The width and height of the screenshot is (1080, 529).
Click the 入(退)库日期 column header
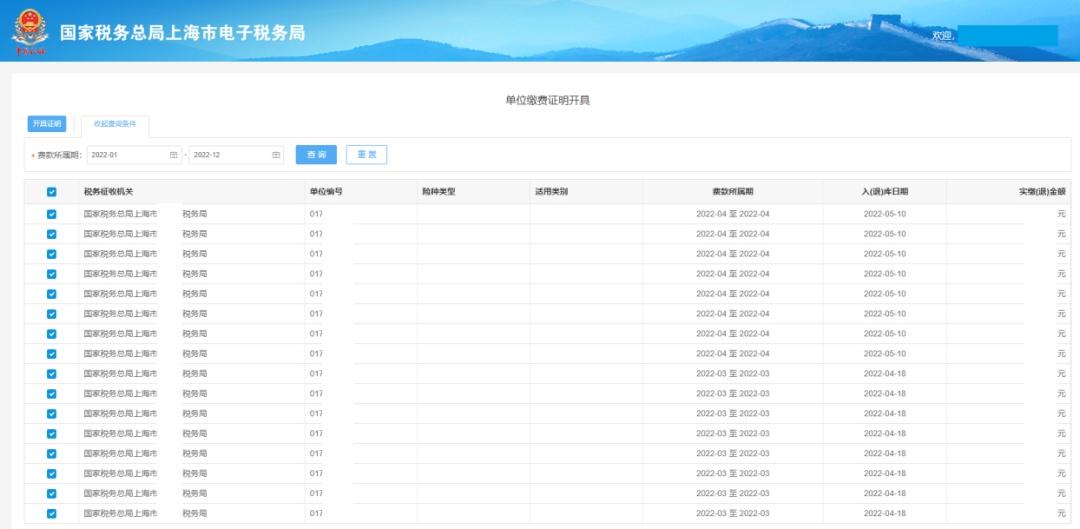pyautogui.click(x=884, y=191)
